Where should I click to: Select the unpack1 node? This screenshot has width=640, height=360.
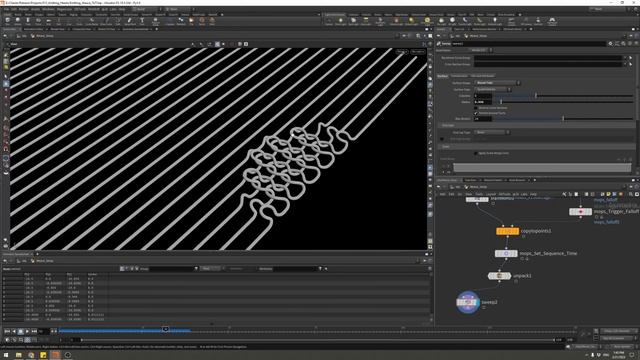[x=499, y=276]
